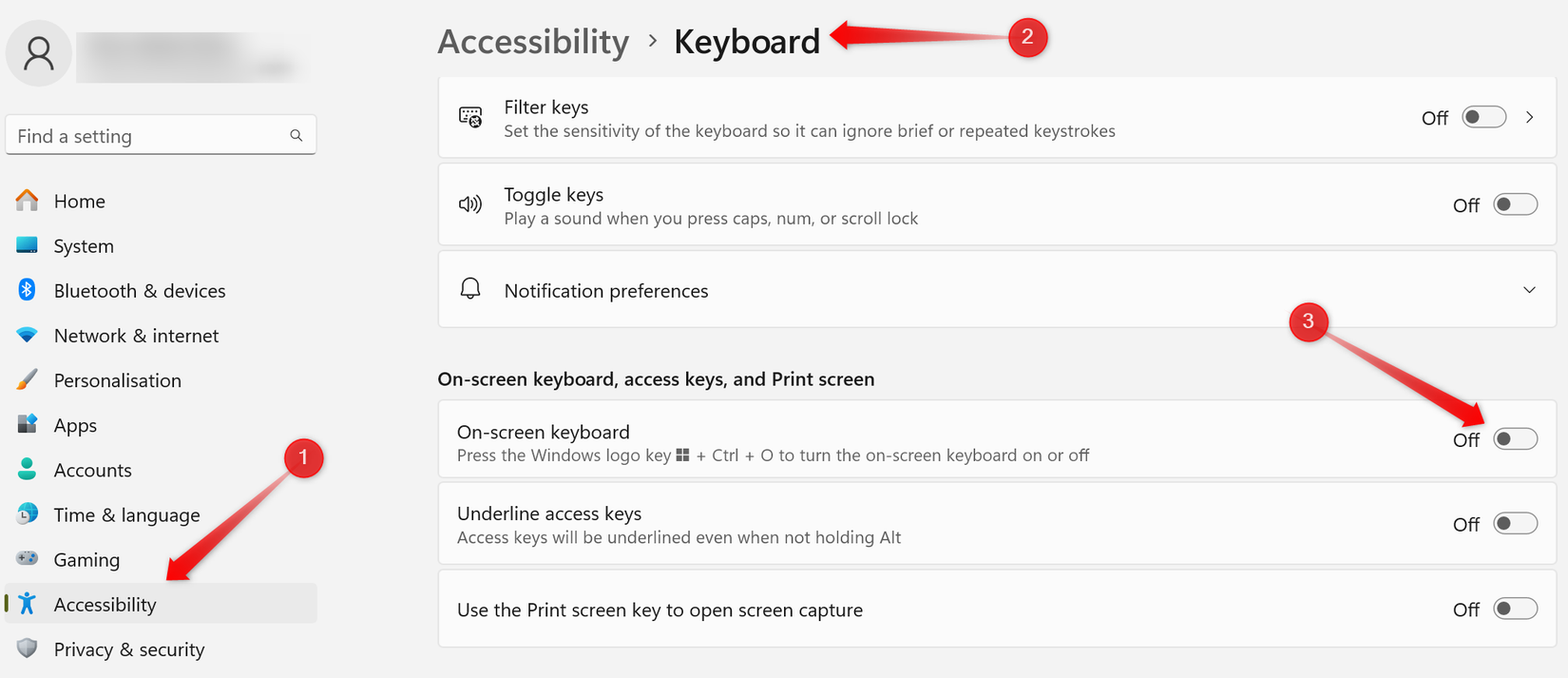This screenshot has width=1568, height=678.
Task: Click the Accessibility breadcrumb link
Action: pyautogui.click(x=533, y=41)
